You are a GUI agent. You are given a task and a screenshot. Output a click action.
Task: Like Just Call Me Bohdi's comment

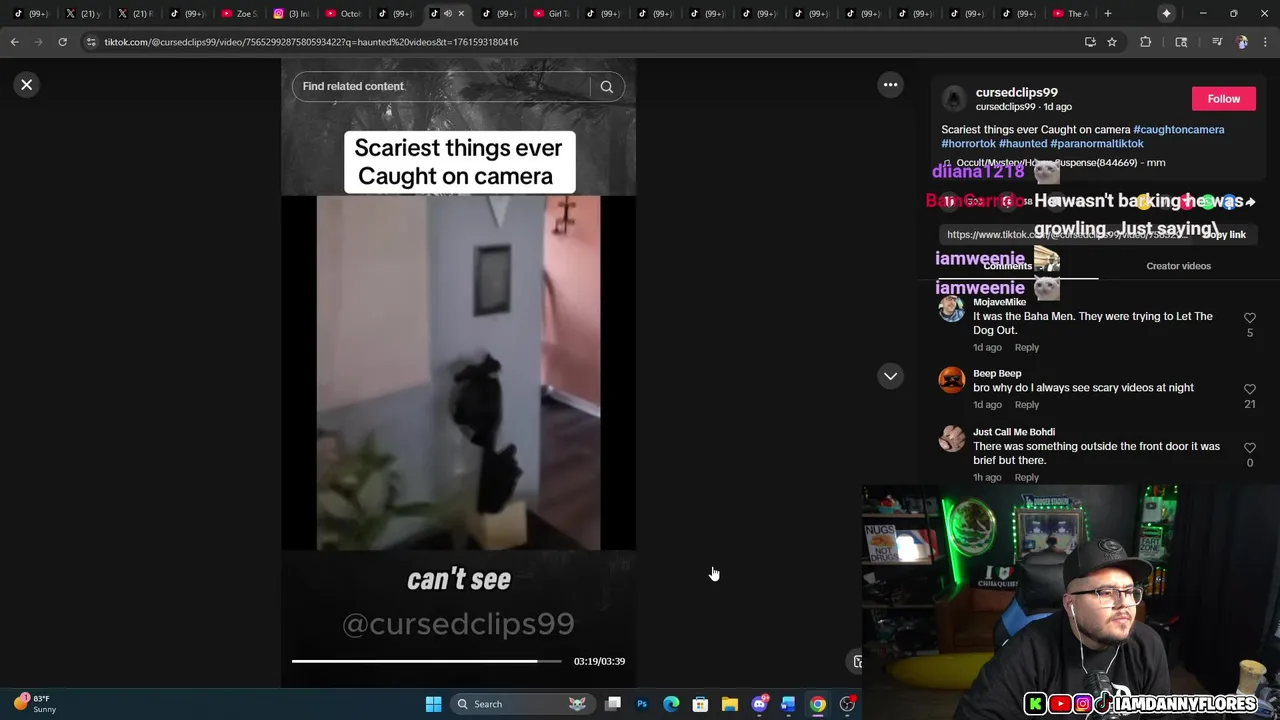(1249, 448)
